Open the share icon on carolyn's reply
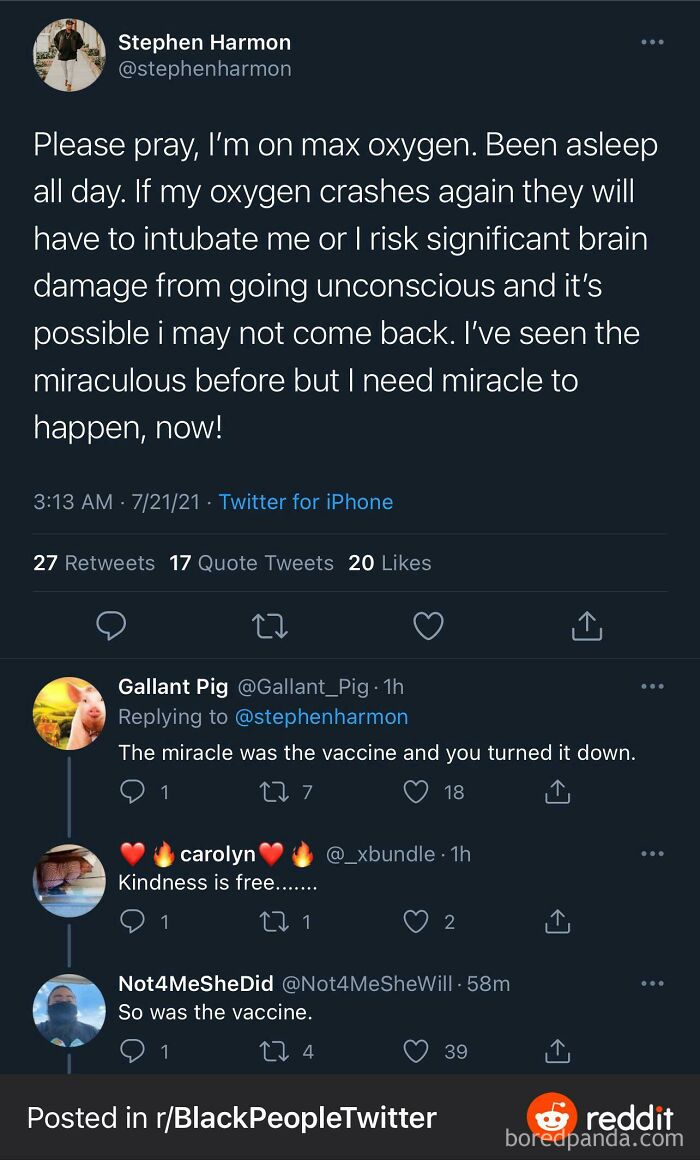Viewport: 700px width, 1160px height. coord(556,921)
